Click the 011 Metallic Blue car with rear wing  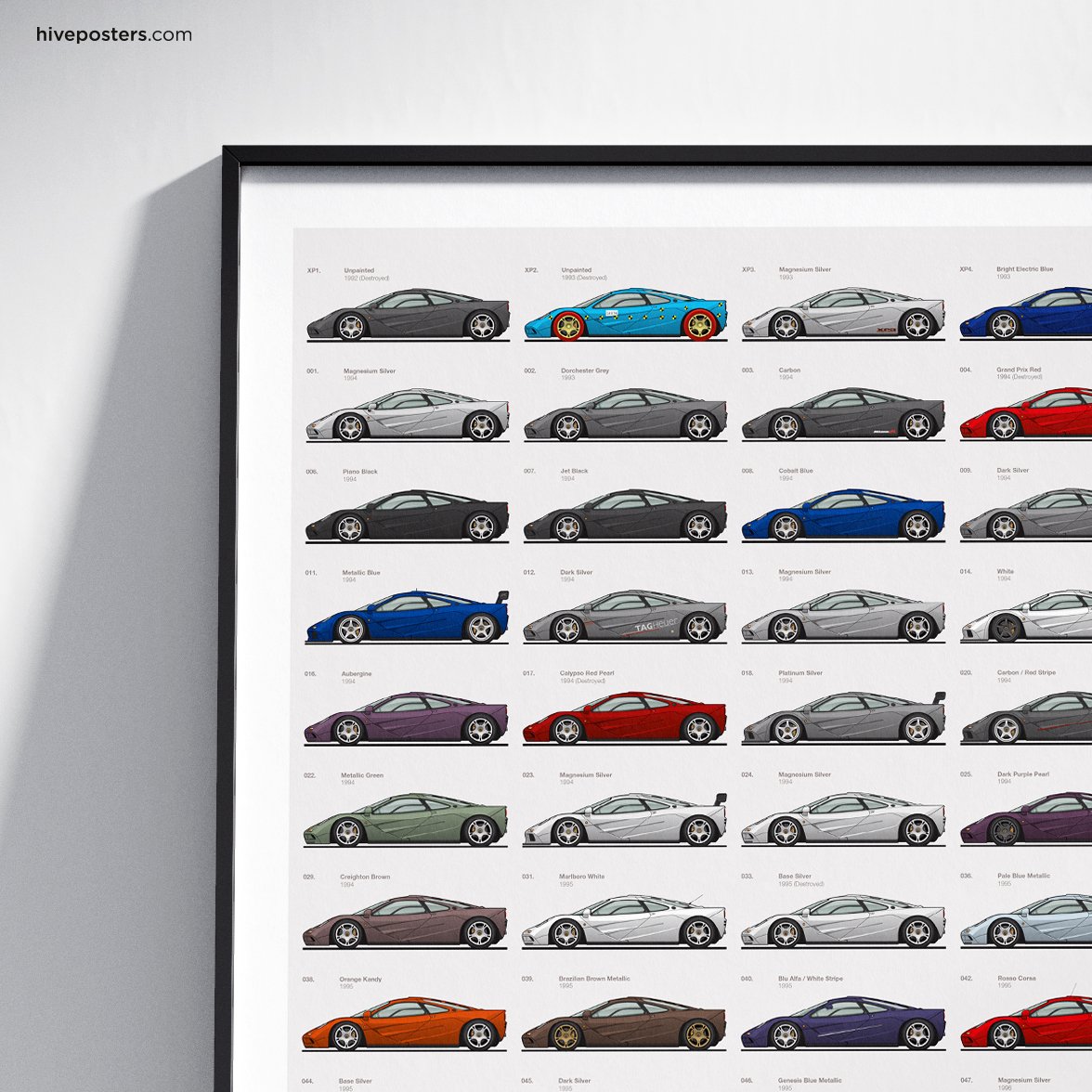click(407, 617)
